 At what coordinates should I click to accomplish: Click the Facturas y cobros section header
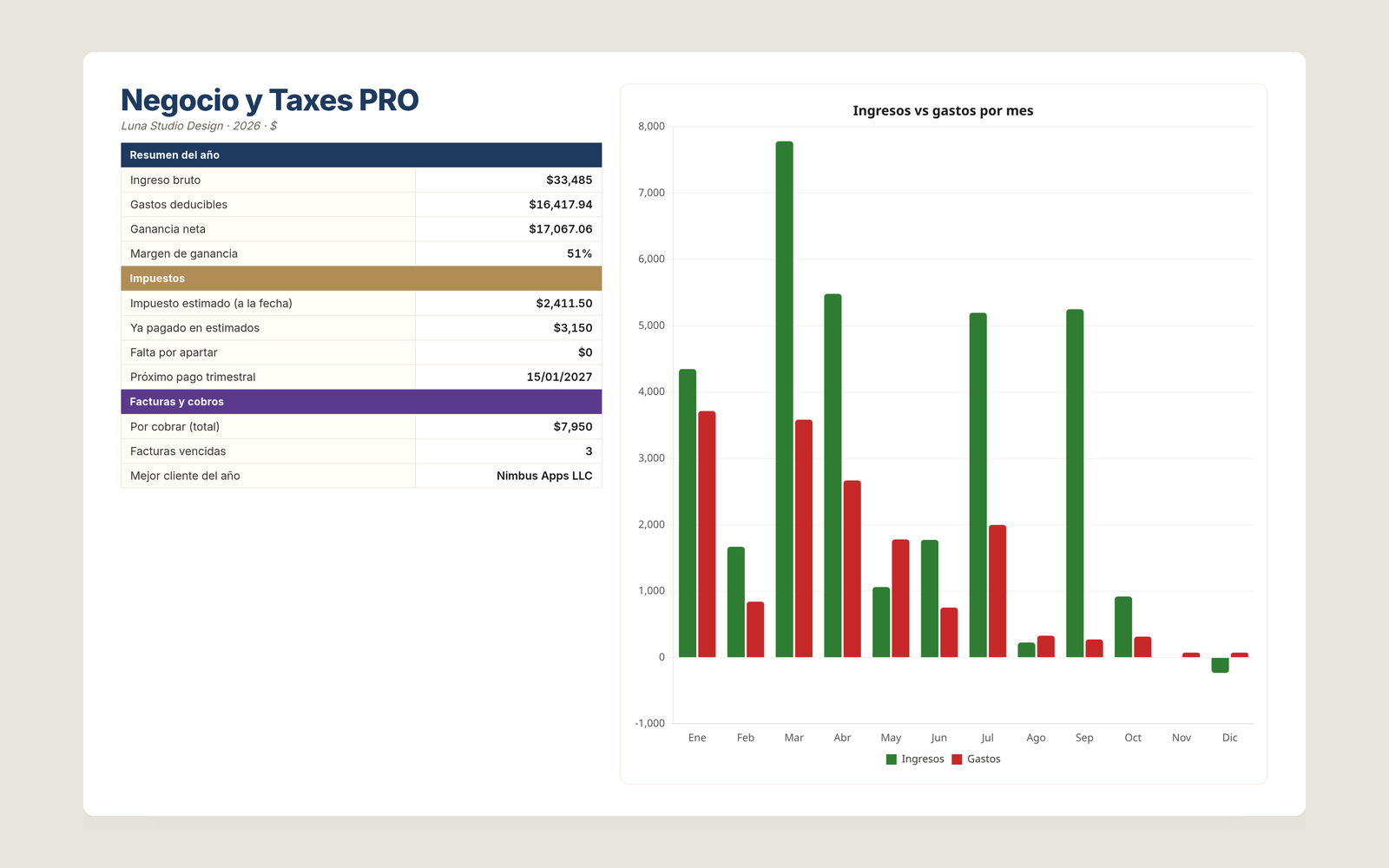point(361,402)
